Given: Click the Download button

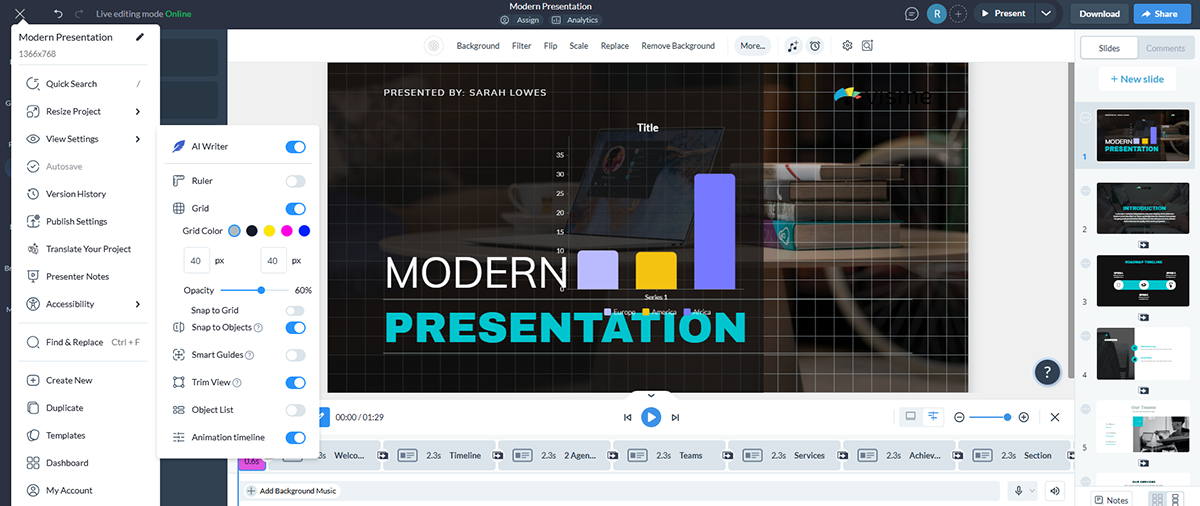Looking at the screenshot, I should point(1099,14).
